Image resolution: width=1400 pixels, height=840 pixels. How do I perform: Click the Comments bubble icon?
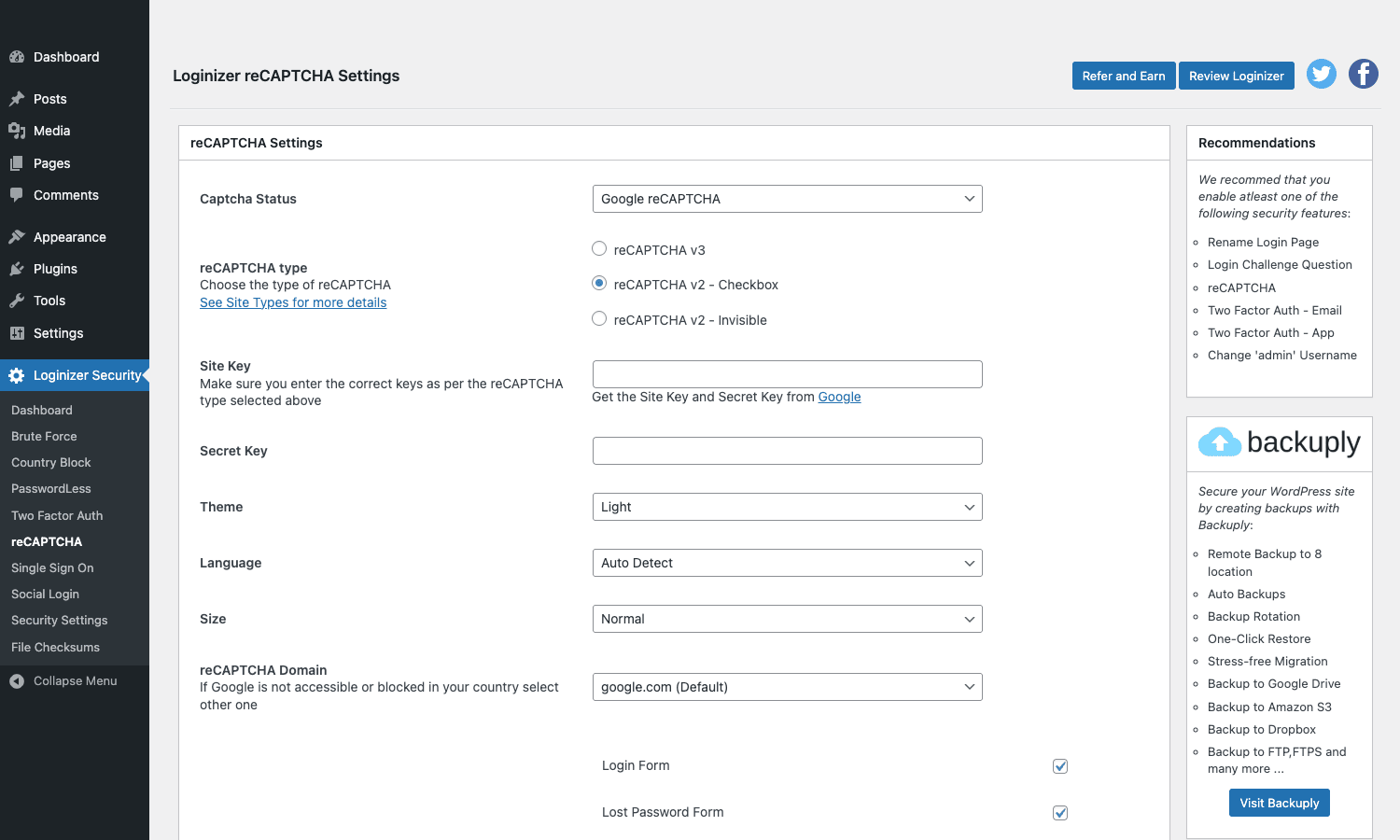[17, 195]
